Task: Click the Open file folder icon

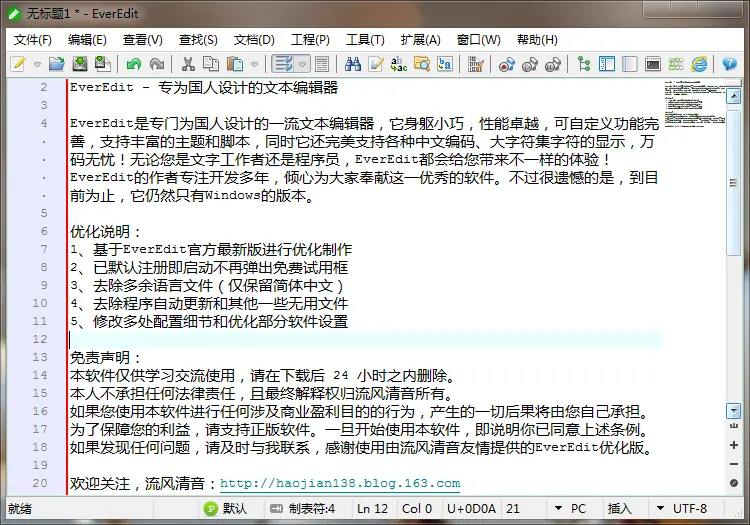Action: (57, 64)
